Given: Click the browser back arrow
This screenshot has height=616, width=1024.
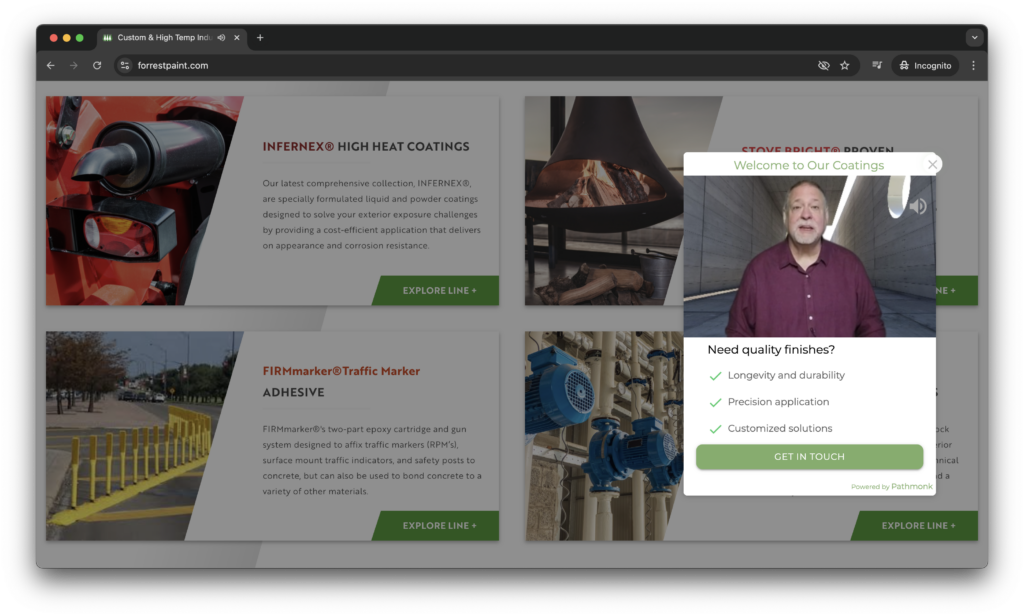Looking at the screenshot, I should 51,66.
